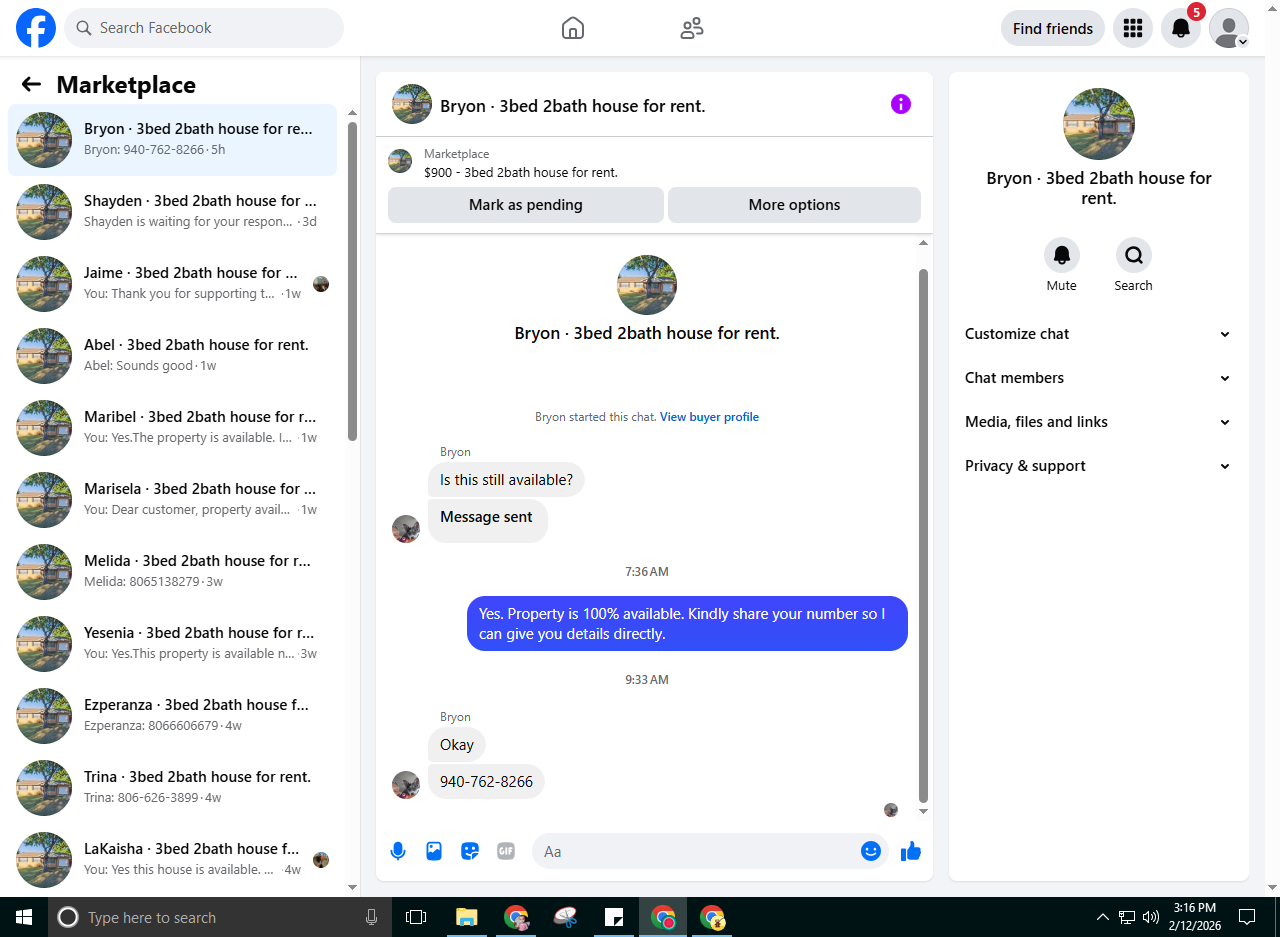Mute this chat with the bell icon
This screenshot has width=1280, height=937.
1062,255
